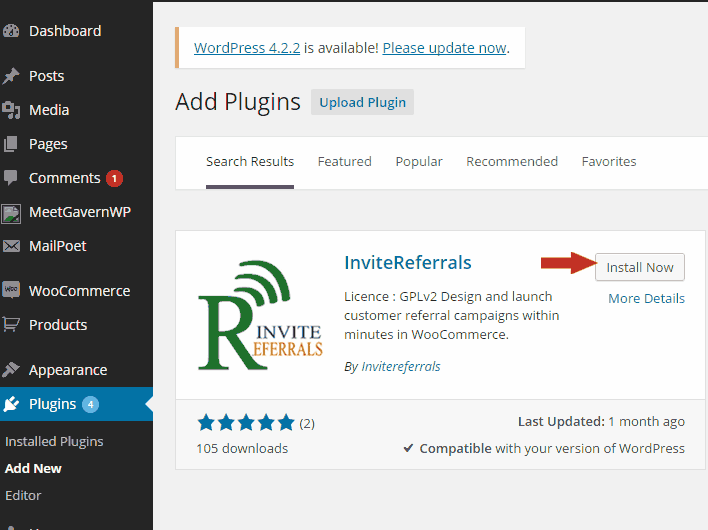Click the WordPress 4.2.2 link
708x530 pixels.
click(247, 48)
